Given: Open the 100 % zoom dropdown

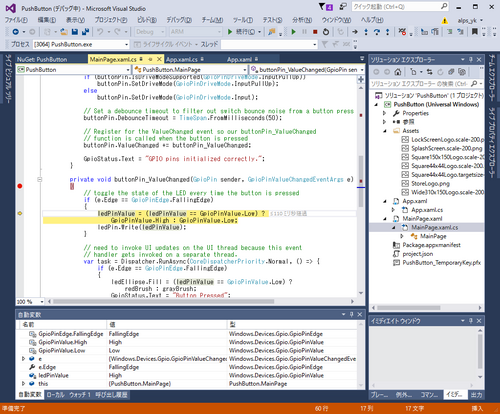Looking at the screenshot, I should (42, 302).
